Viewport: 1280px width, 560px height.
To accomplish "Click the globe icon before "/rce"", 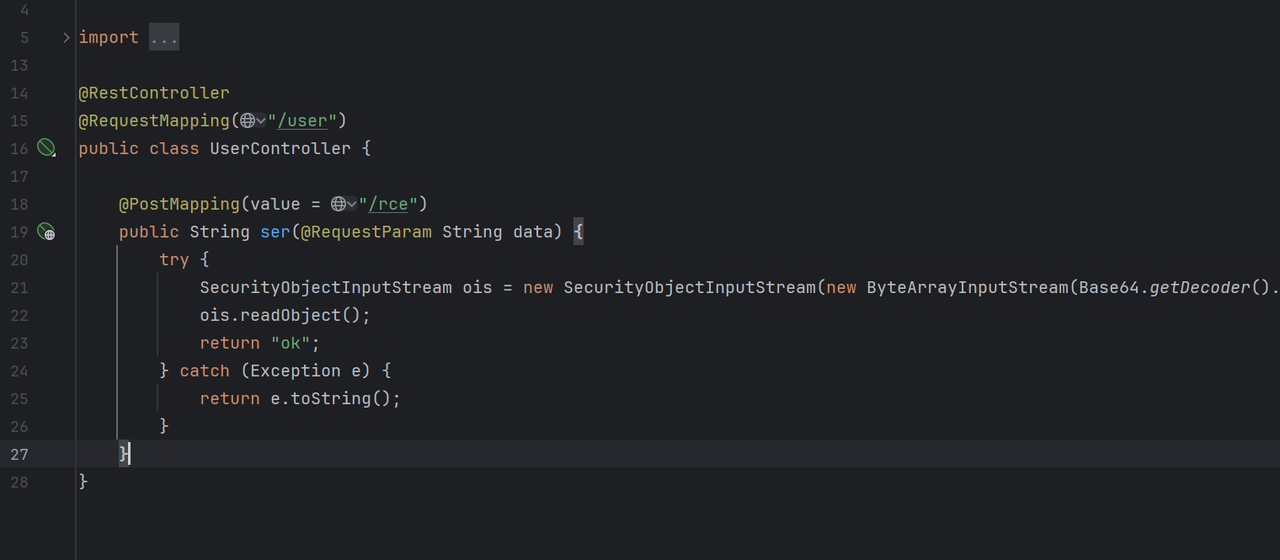I will pyautogui.click(x=339, y=204).
